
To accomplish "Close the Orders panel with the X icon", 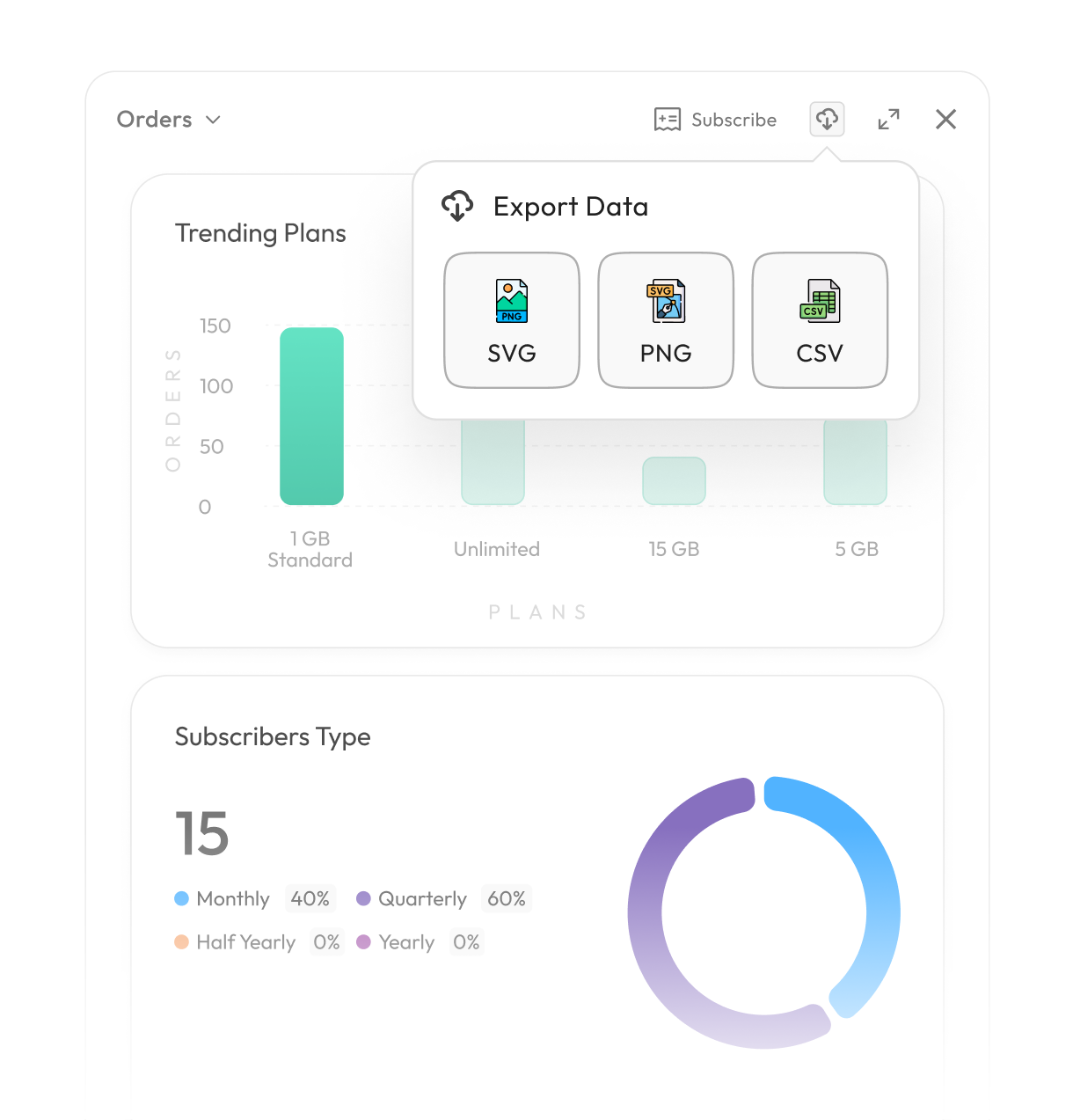I will pyautogui.click(x=946, y=119).
